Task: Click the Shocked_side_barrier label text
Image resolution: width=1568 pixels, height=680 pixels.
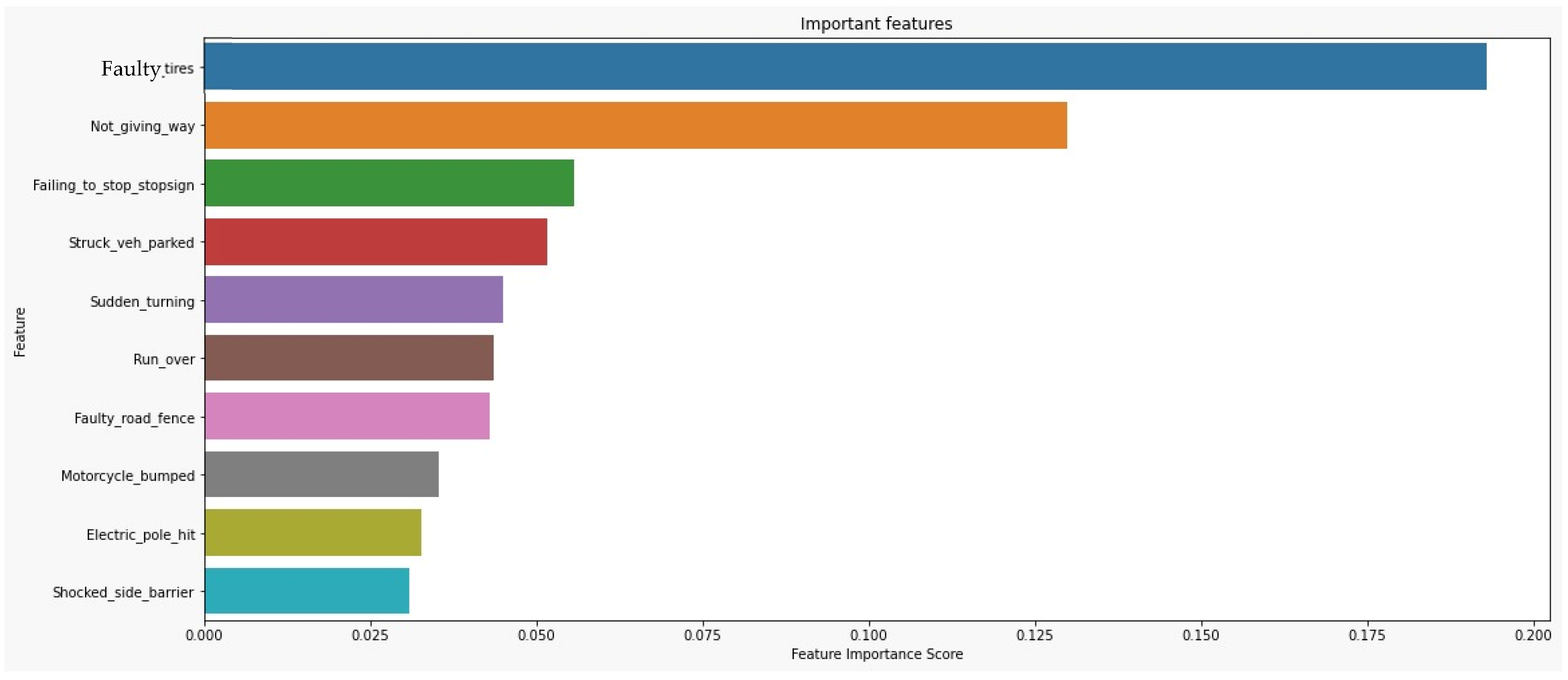Action: click(x=123, y=593)
